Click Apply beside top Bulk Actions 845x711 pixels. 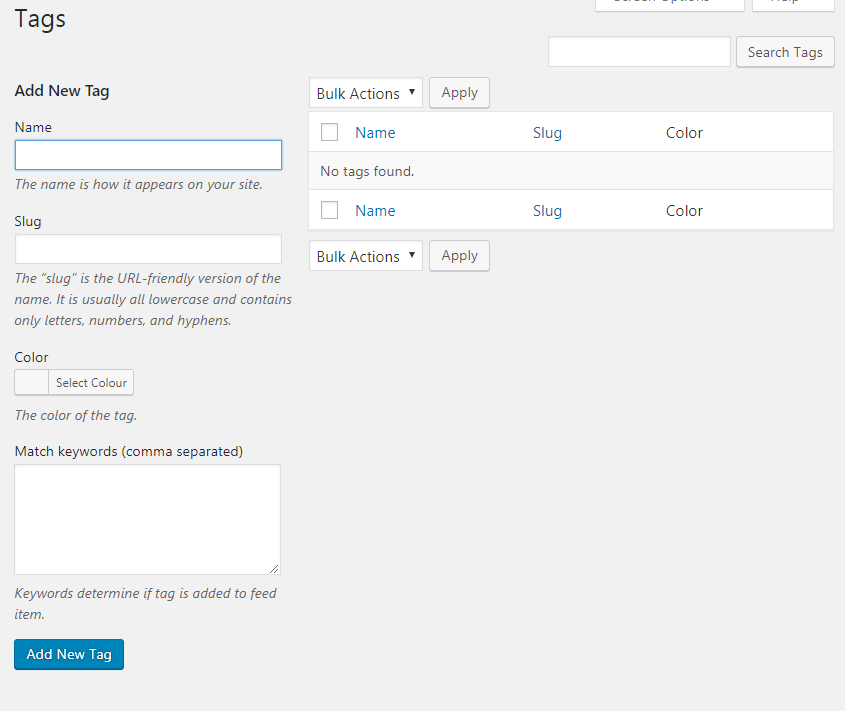[x=459, y=93]
